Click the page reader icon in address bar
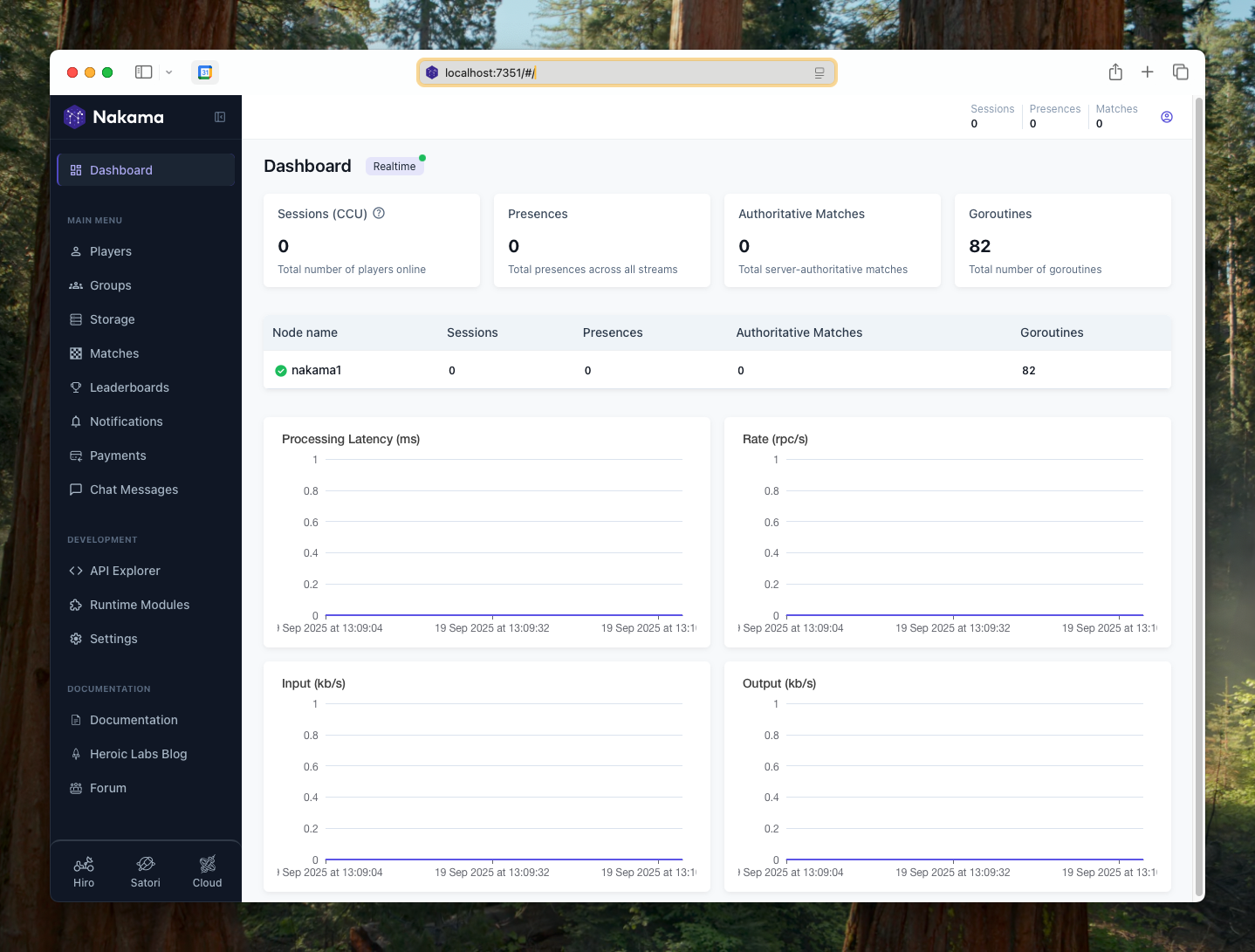This screenshot has height=952, width=1255. [x=819, y=73]
